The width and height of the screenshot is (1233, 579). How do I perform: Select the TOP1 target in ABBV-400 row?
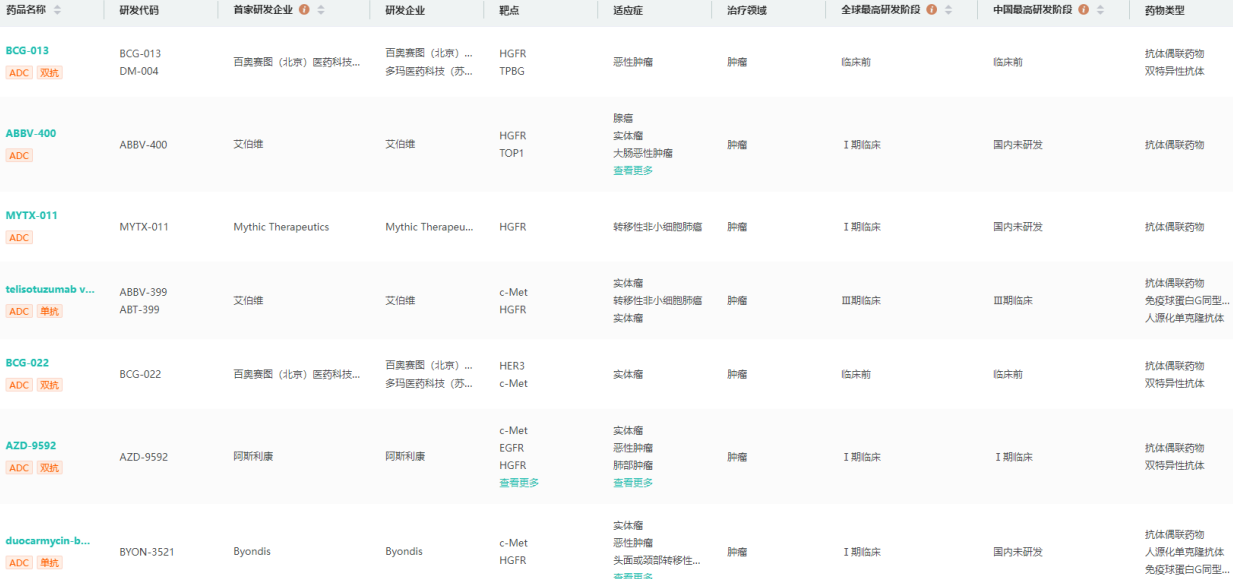[512, 153]
